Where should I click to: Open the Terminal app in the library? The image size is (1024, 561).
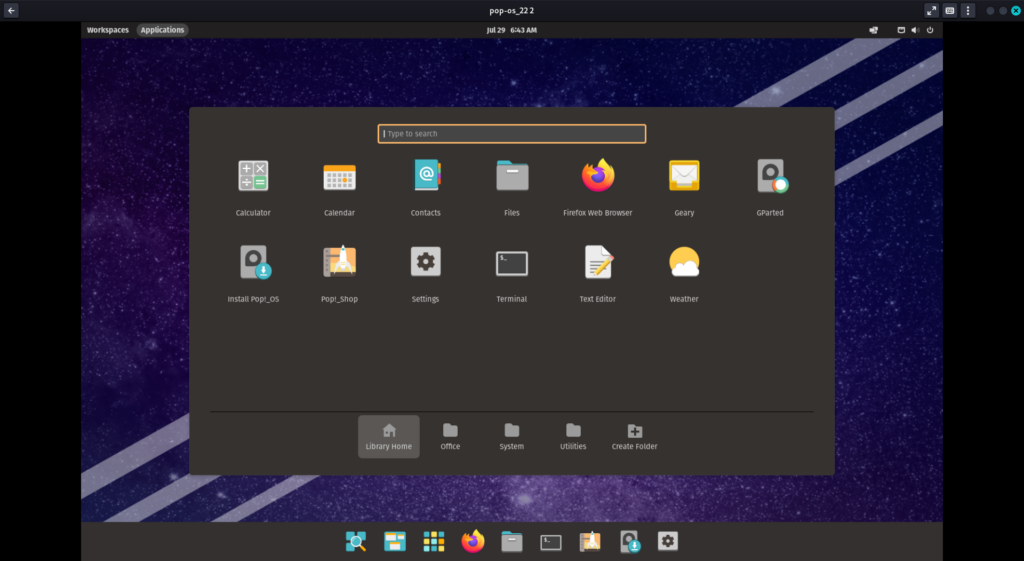(x=512, y=263)
